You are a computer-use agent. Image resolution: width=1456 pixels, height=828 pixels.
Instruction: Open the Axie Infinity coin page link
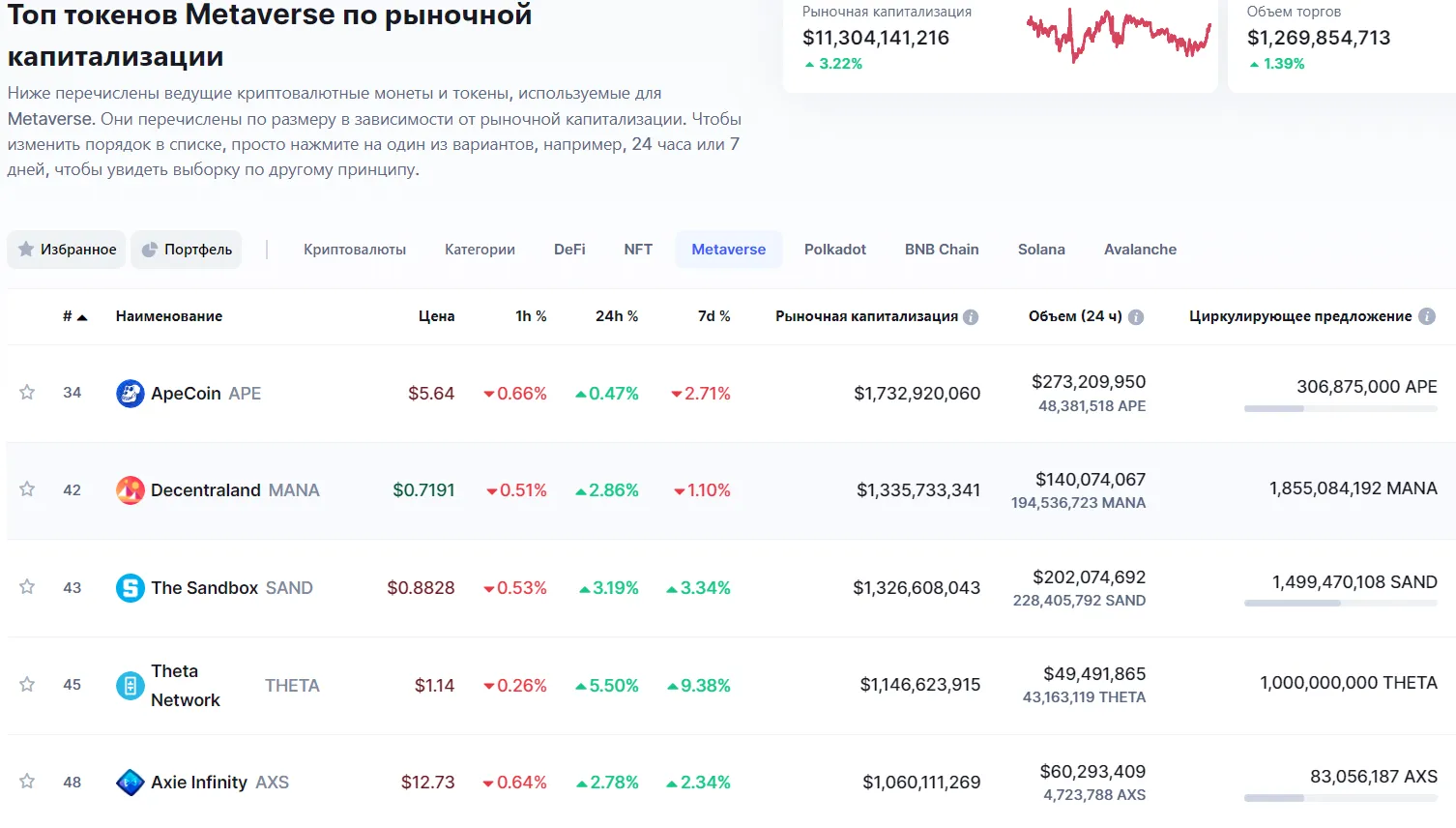[219, 783]
